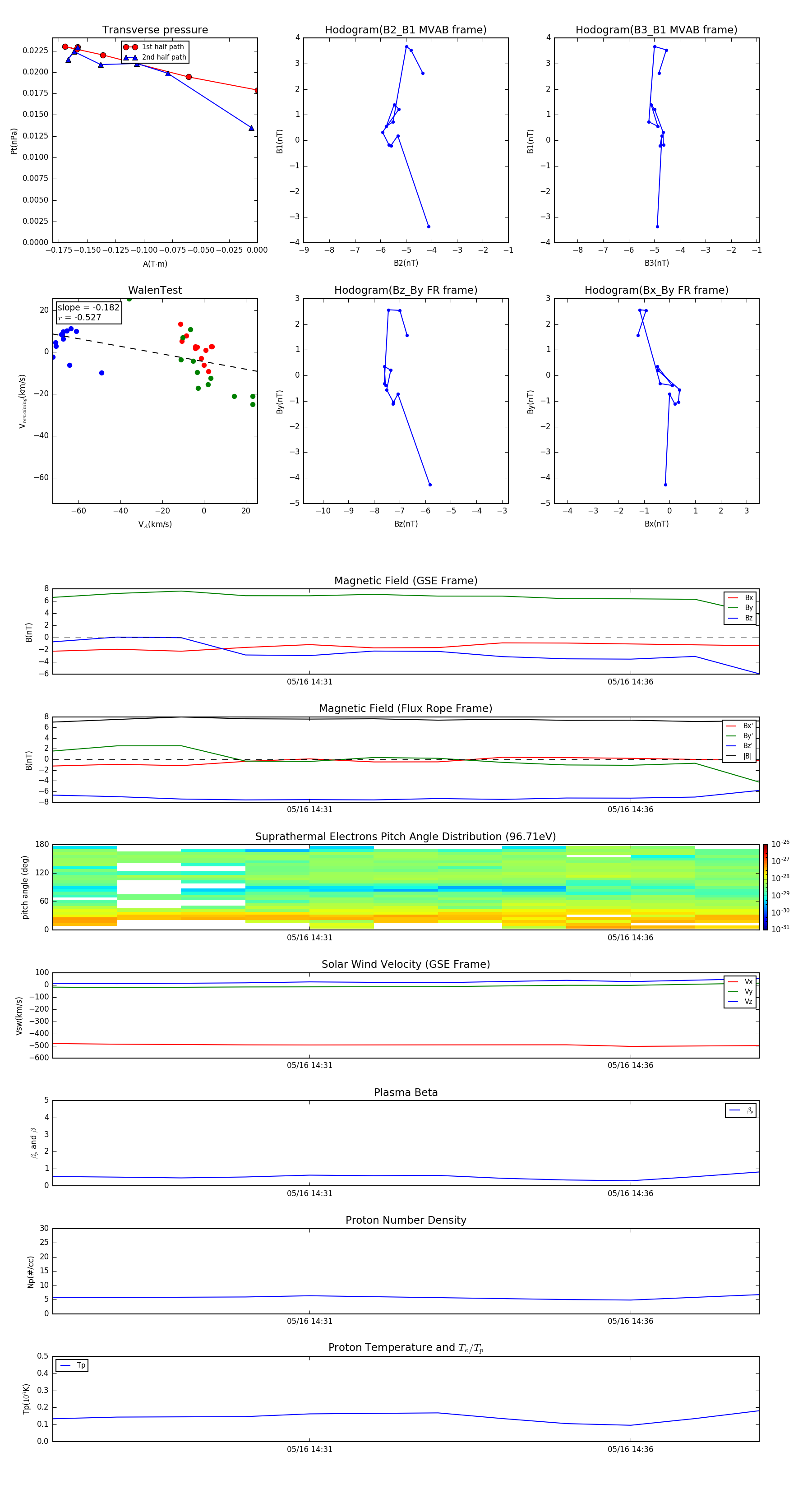
Task: Click the "Magnetic Field (Flux Rope Frame)" title
Action: click(406, 709)
